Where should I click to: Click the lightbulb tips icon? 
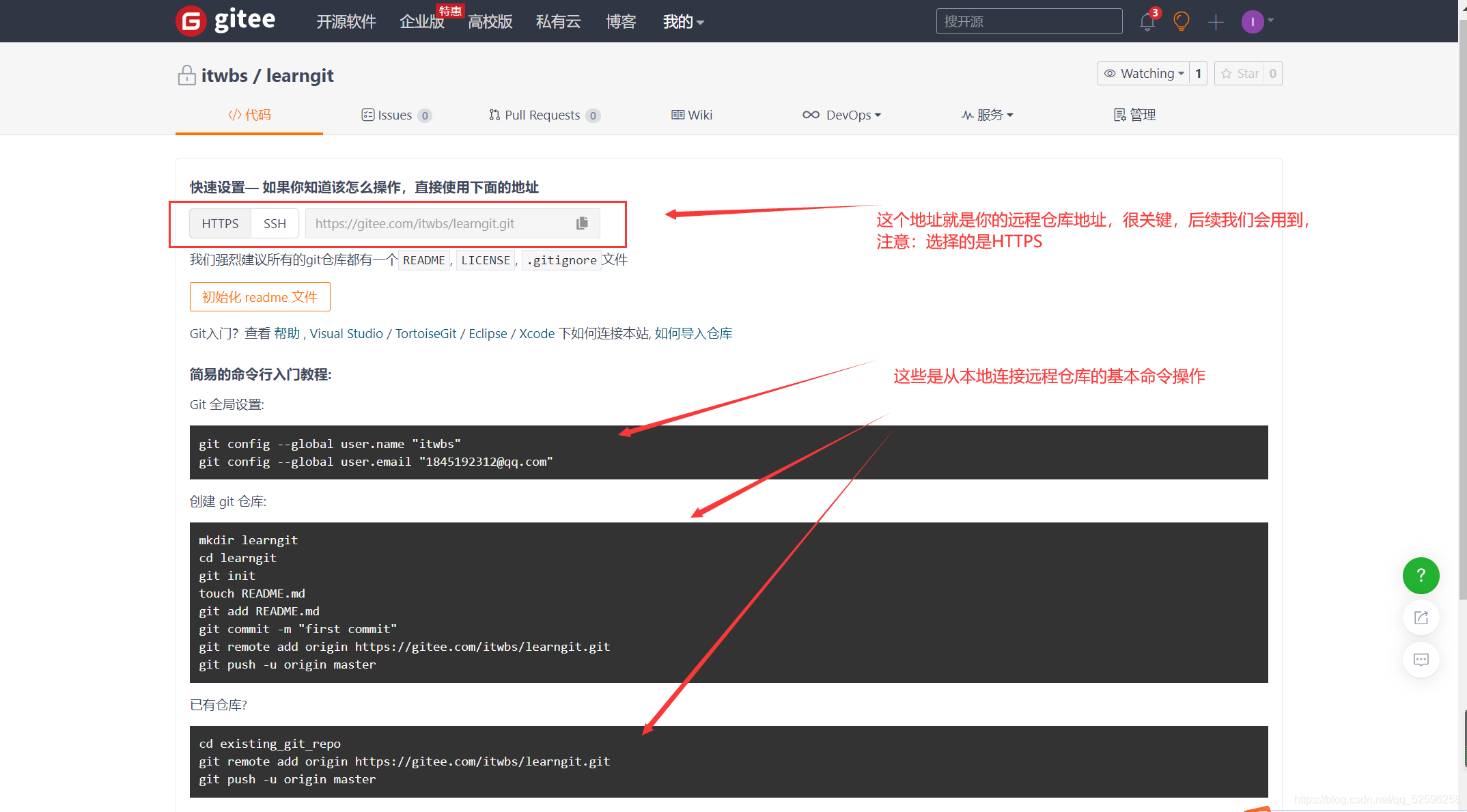pyautogui.click(x=1182, y=22)
